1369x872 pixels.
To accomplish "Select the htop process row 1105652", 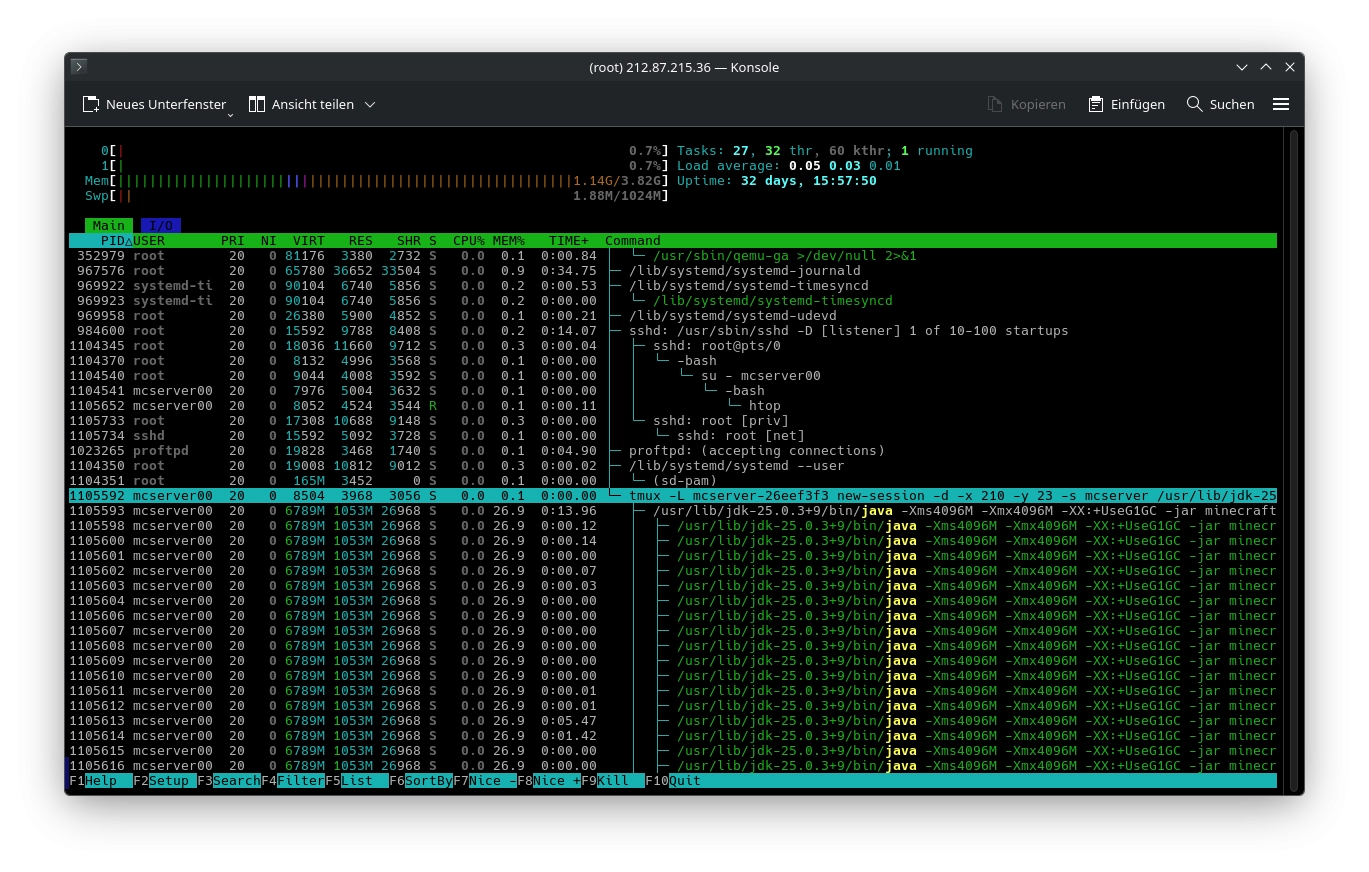I will point(673,406).
